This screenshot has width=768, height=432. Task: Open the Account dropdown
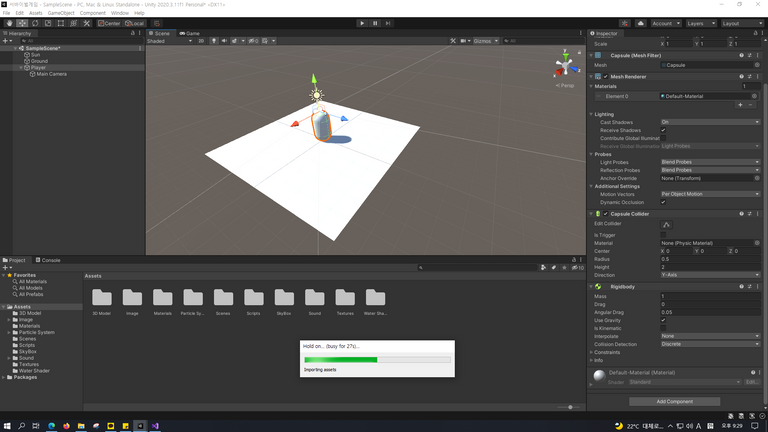[666, 23]
